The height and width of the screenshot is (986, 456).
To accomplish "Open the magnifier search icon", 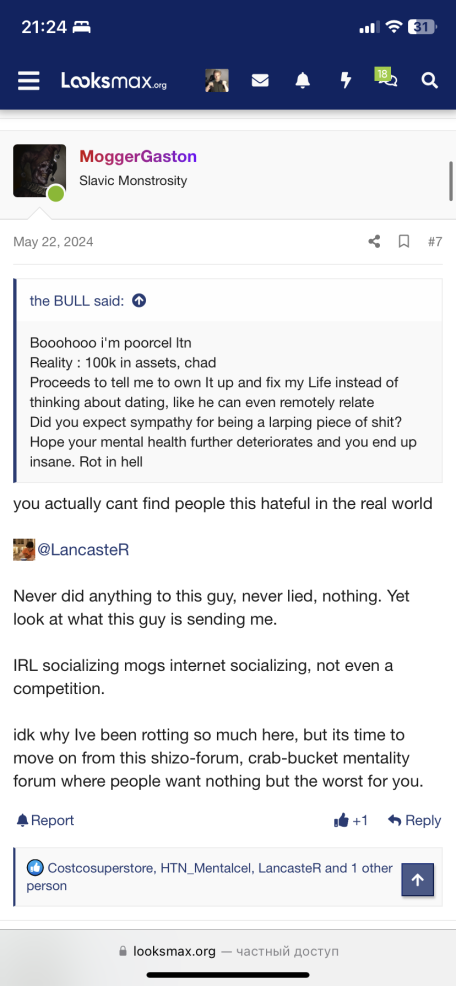I will point(429,80).
